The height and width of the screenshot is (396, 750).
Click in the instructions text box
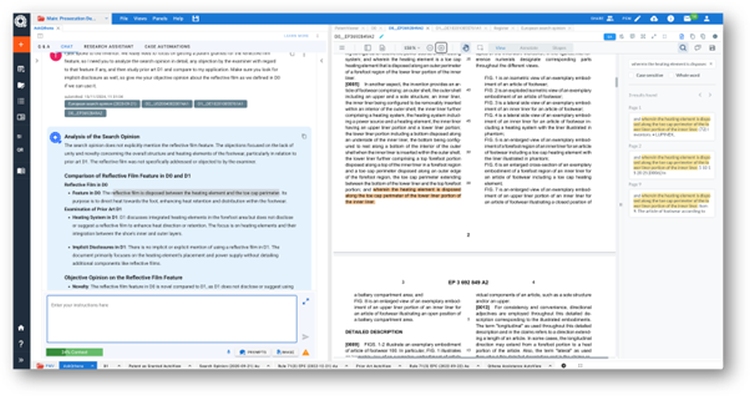172,319
